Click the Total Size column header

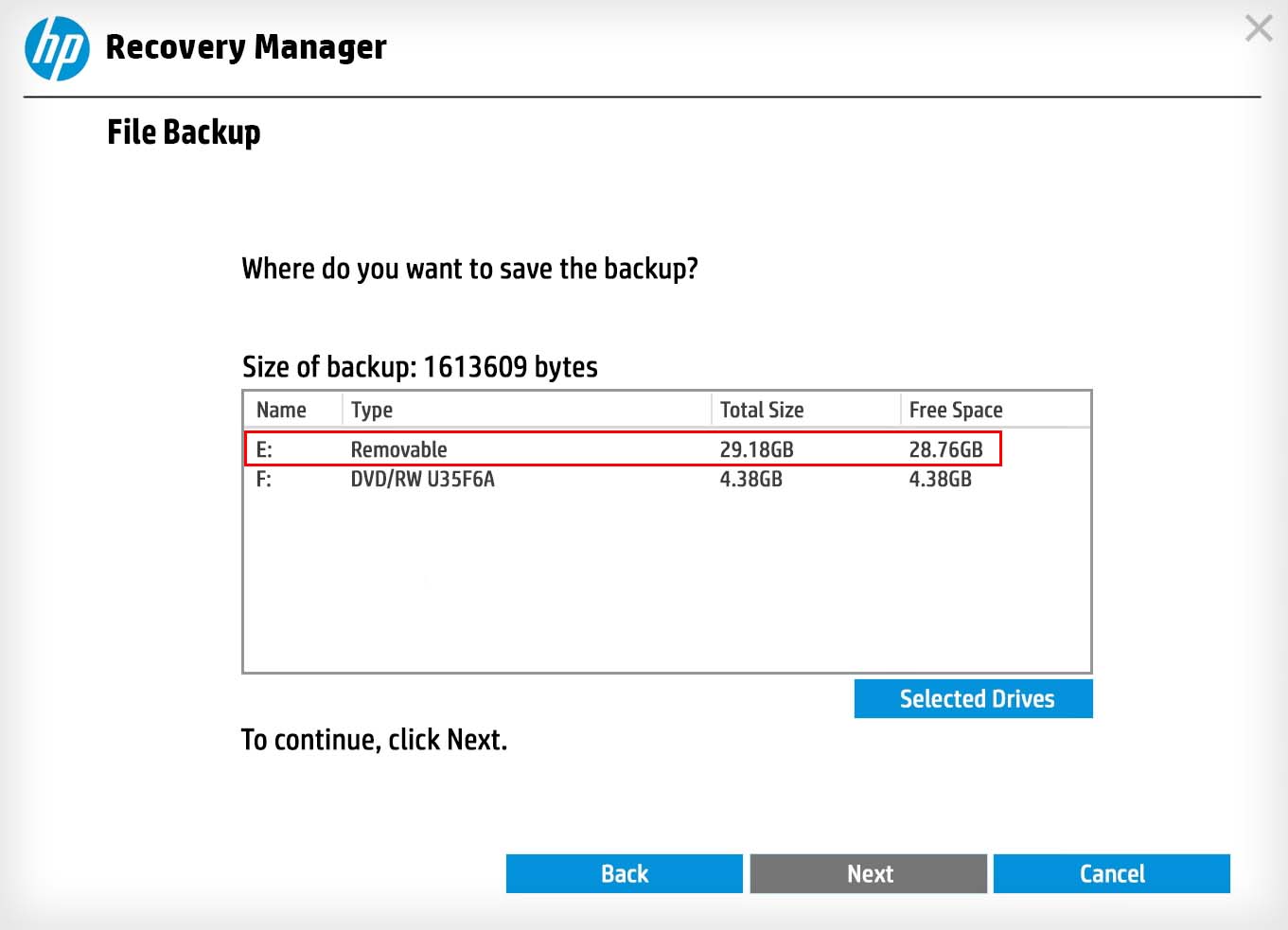pyautogui.click(x=805, y=410)
